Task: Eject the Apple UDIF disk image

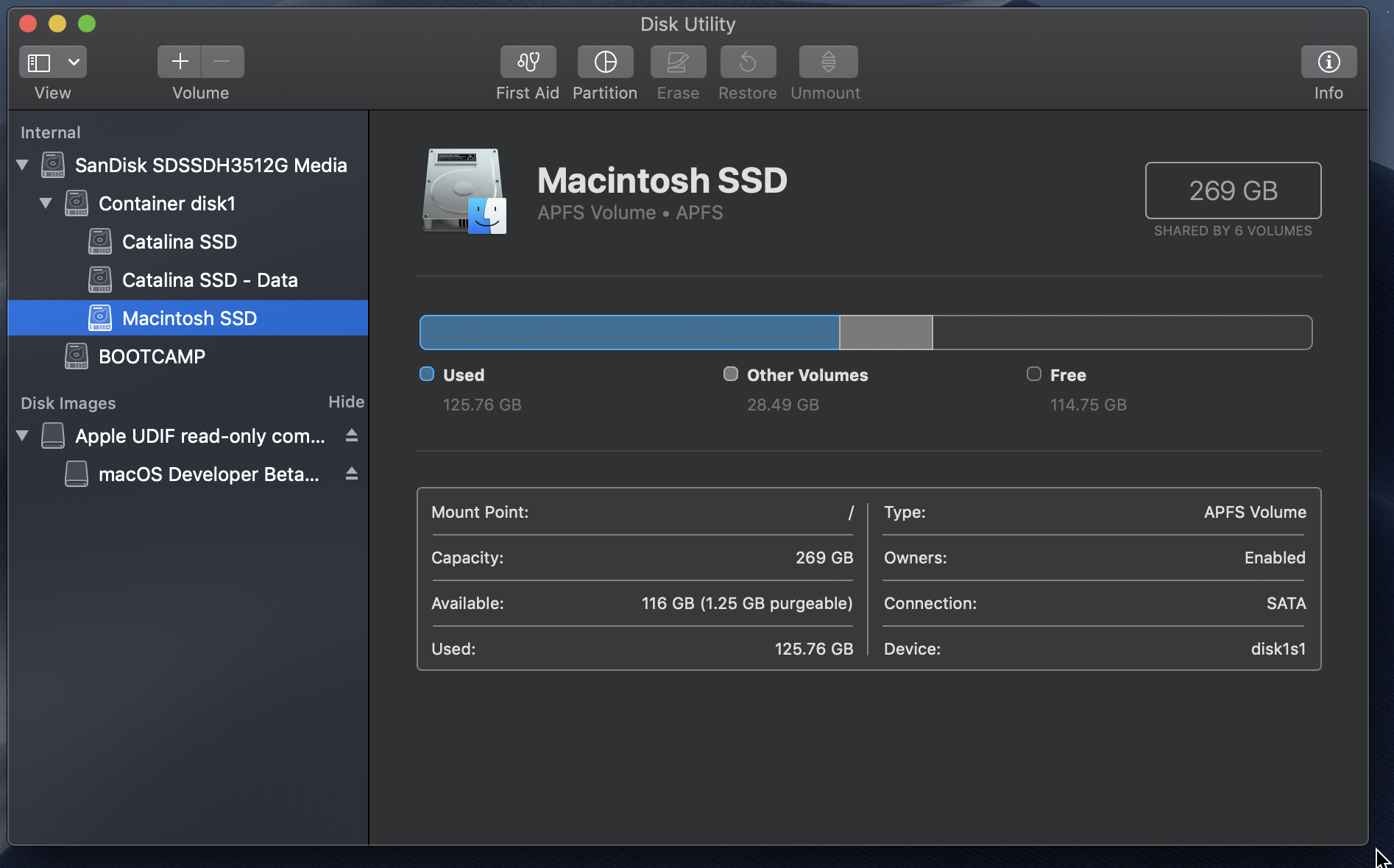Action: [x=352, y=435]
